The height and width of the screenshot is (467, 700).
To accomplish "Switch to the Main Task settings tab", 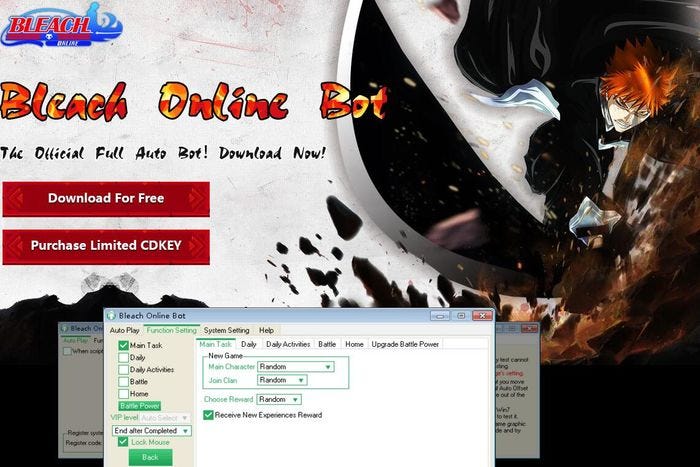I will (216, 344).
